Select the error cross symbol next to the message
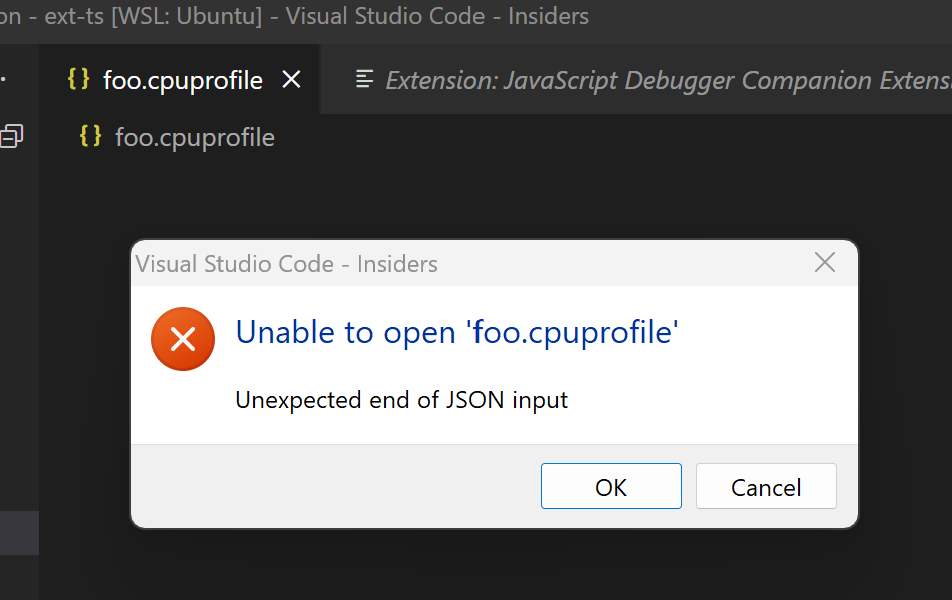 click(182, 339)
